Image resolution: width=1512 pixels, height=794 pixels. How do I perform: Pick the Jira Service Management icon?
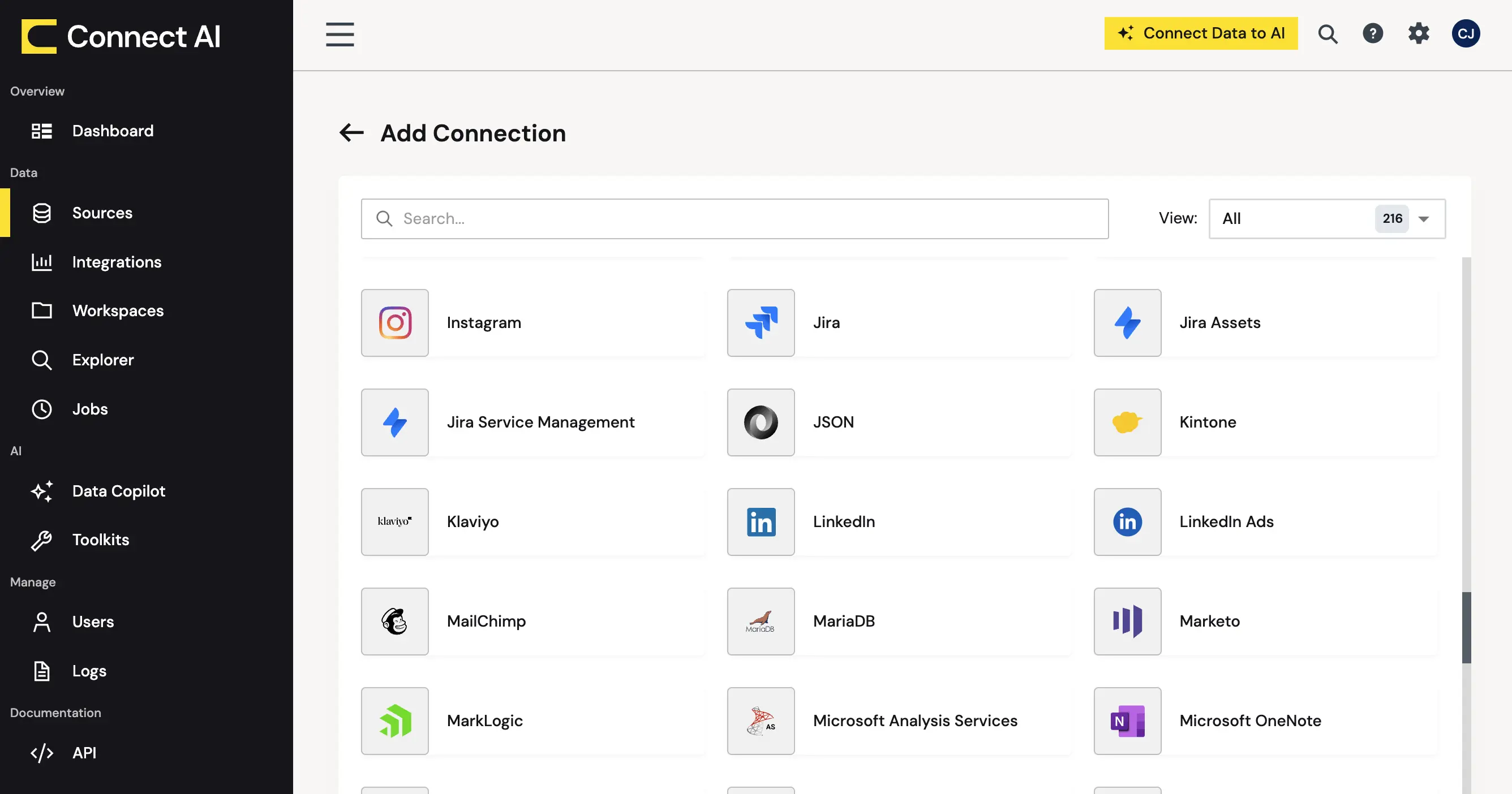394,422
